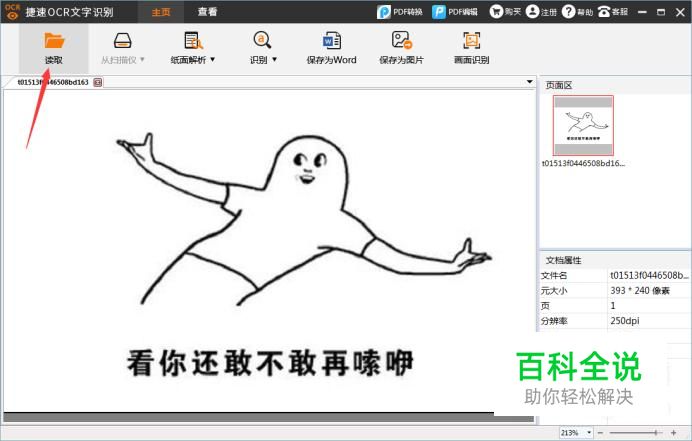Click the 文件名 value t01513f0446508b...
The height and width of the screenshot is (441, 692).
click(x=649, y=275)
